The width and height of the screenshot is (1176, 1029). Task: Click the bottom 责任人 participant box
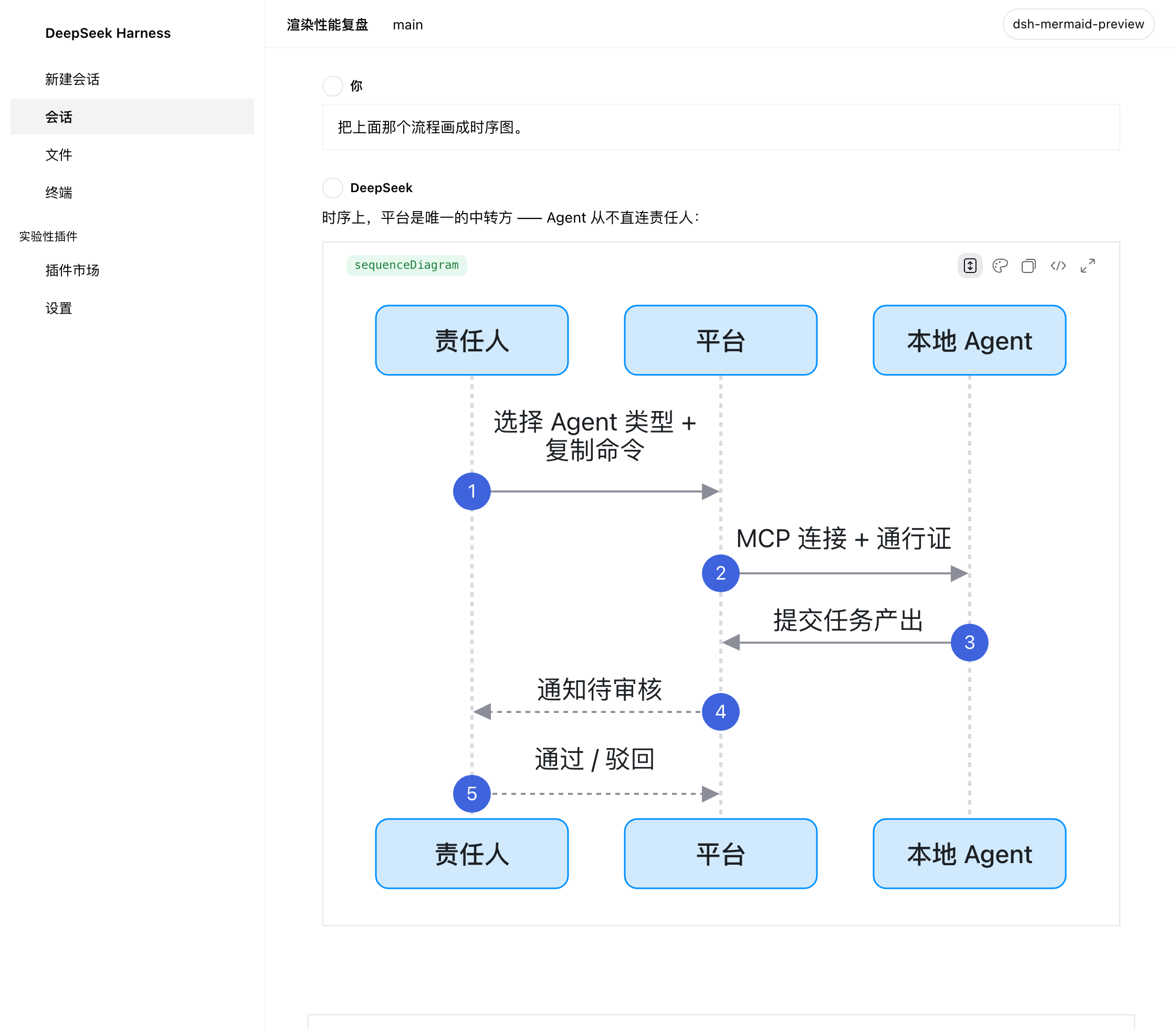[x=471, y=854]
